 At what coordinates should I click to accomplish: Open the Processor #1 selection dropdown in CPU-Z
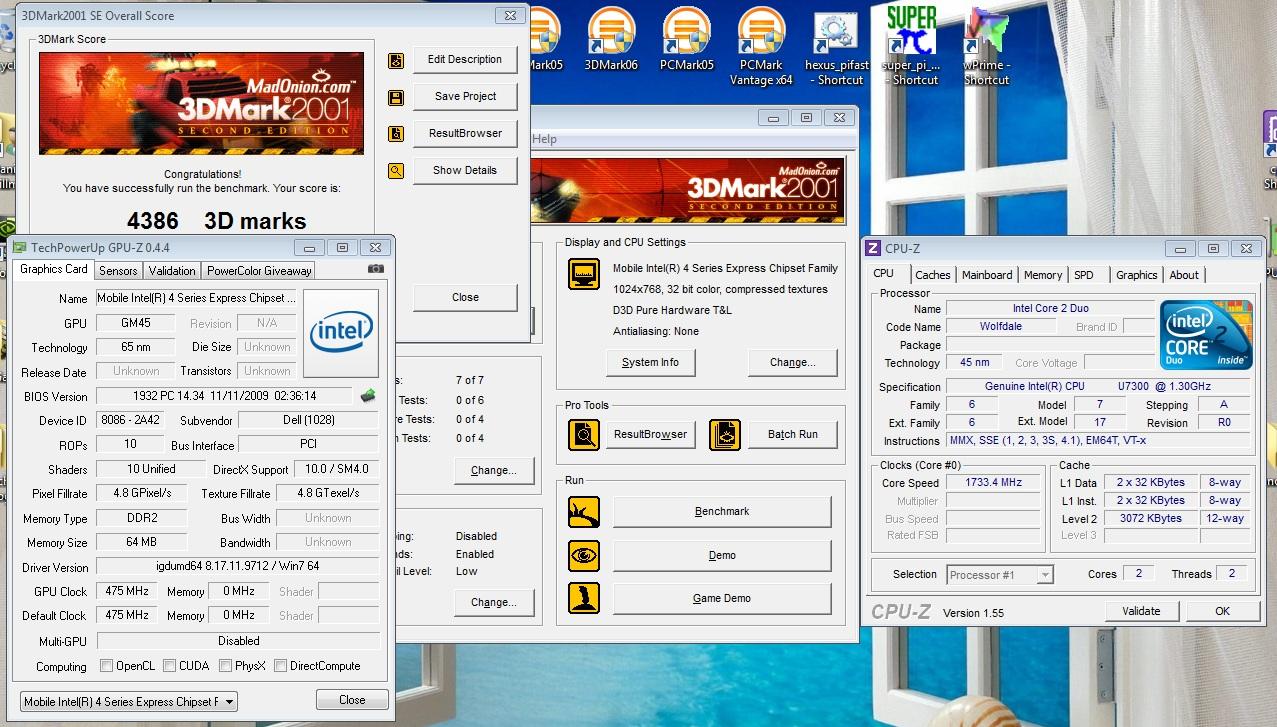point(1000,575)
